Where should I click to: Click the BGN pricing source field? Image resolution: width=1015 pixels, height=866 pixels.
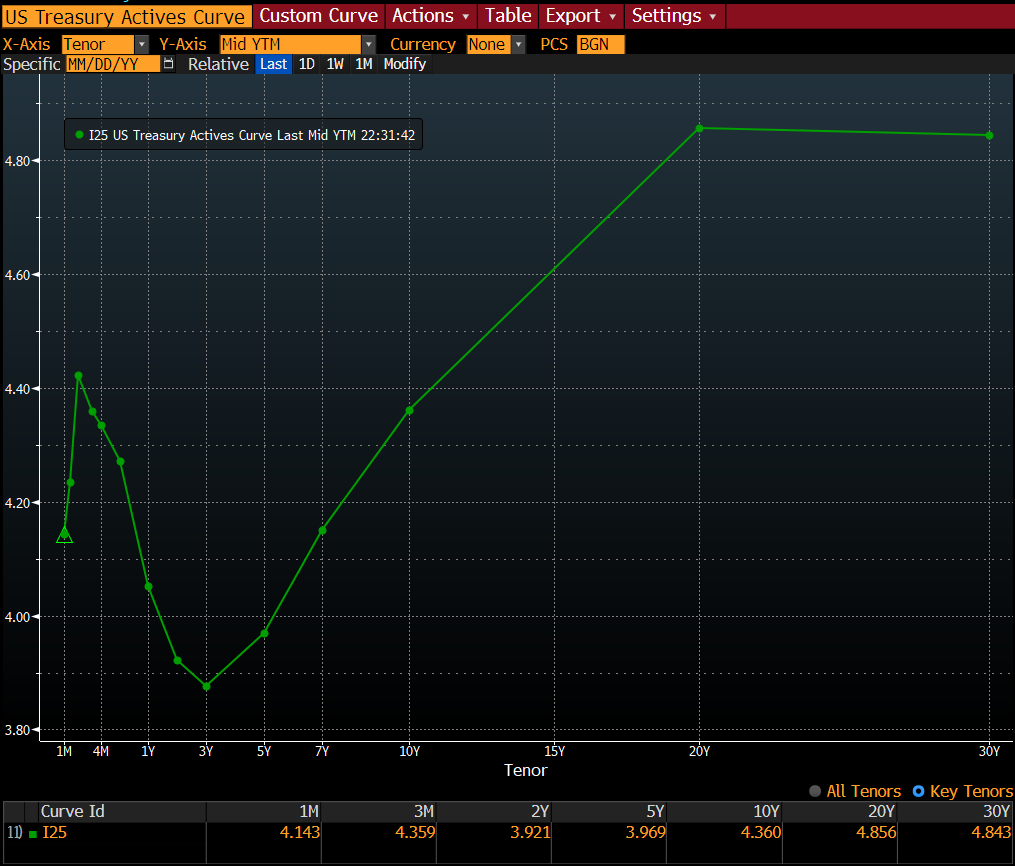click(x=601, y=44)
